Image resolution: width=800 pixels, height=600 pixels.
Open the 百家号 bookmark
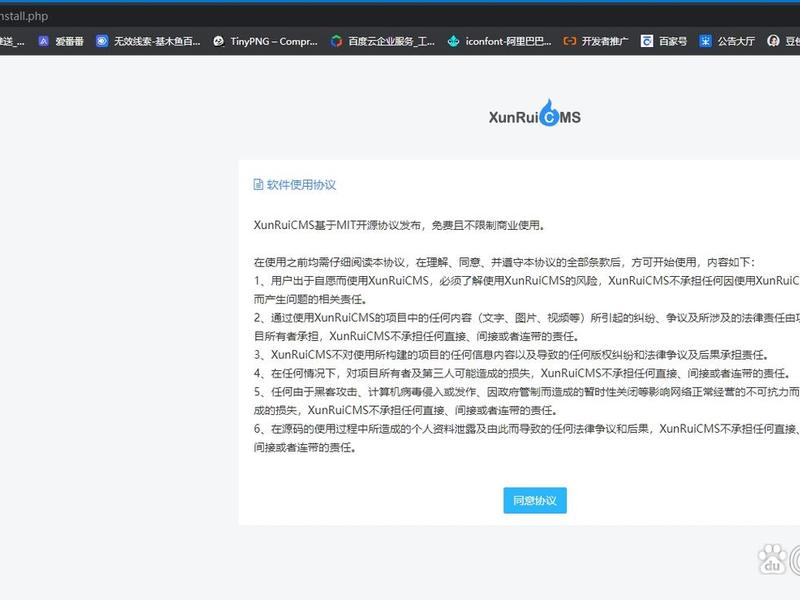click(664, 41)
